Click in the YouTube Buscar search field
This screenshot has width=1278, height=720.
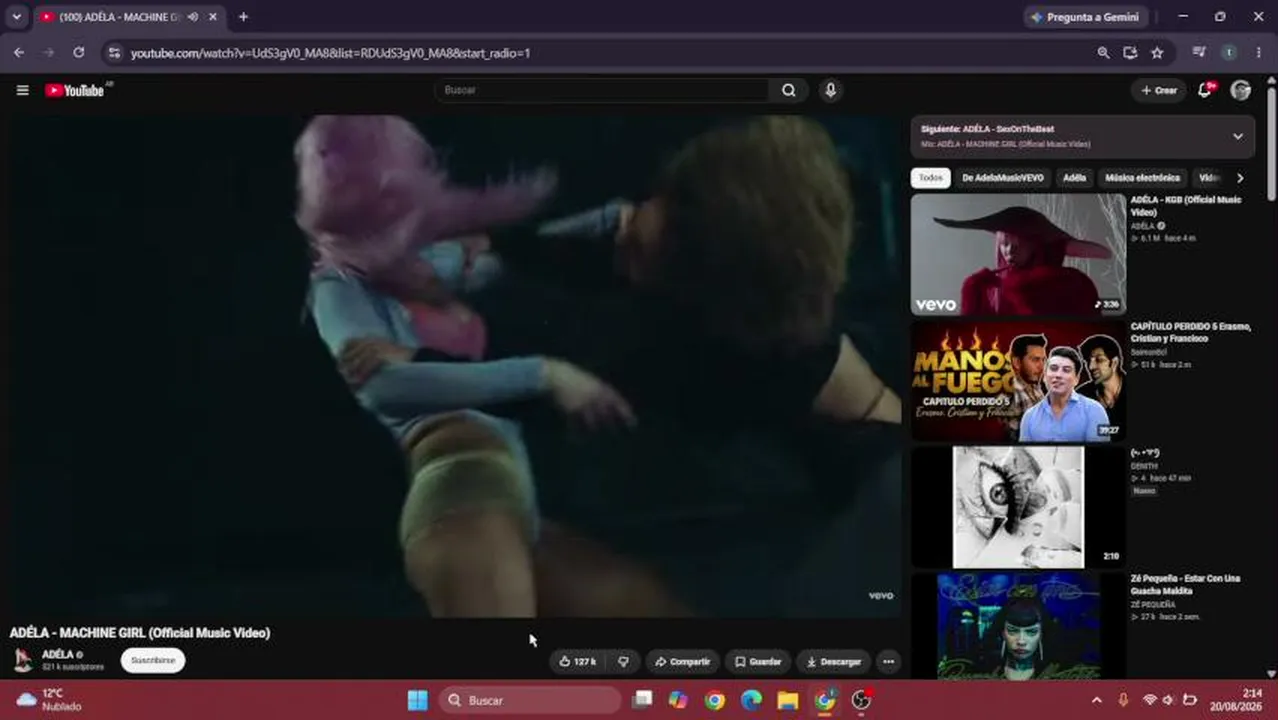[603, 90]
